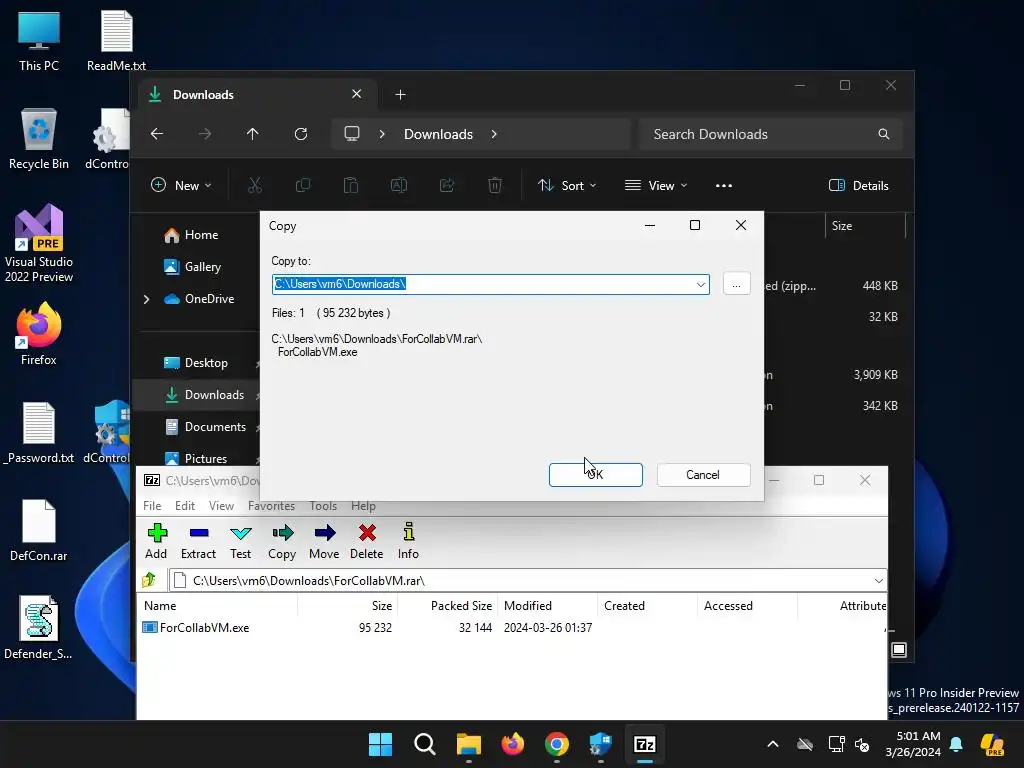Go up one folder level in 7-Zip
Screen dimensions: 1024x768
pyautogui.click(x=149, y=580)
